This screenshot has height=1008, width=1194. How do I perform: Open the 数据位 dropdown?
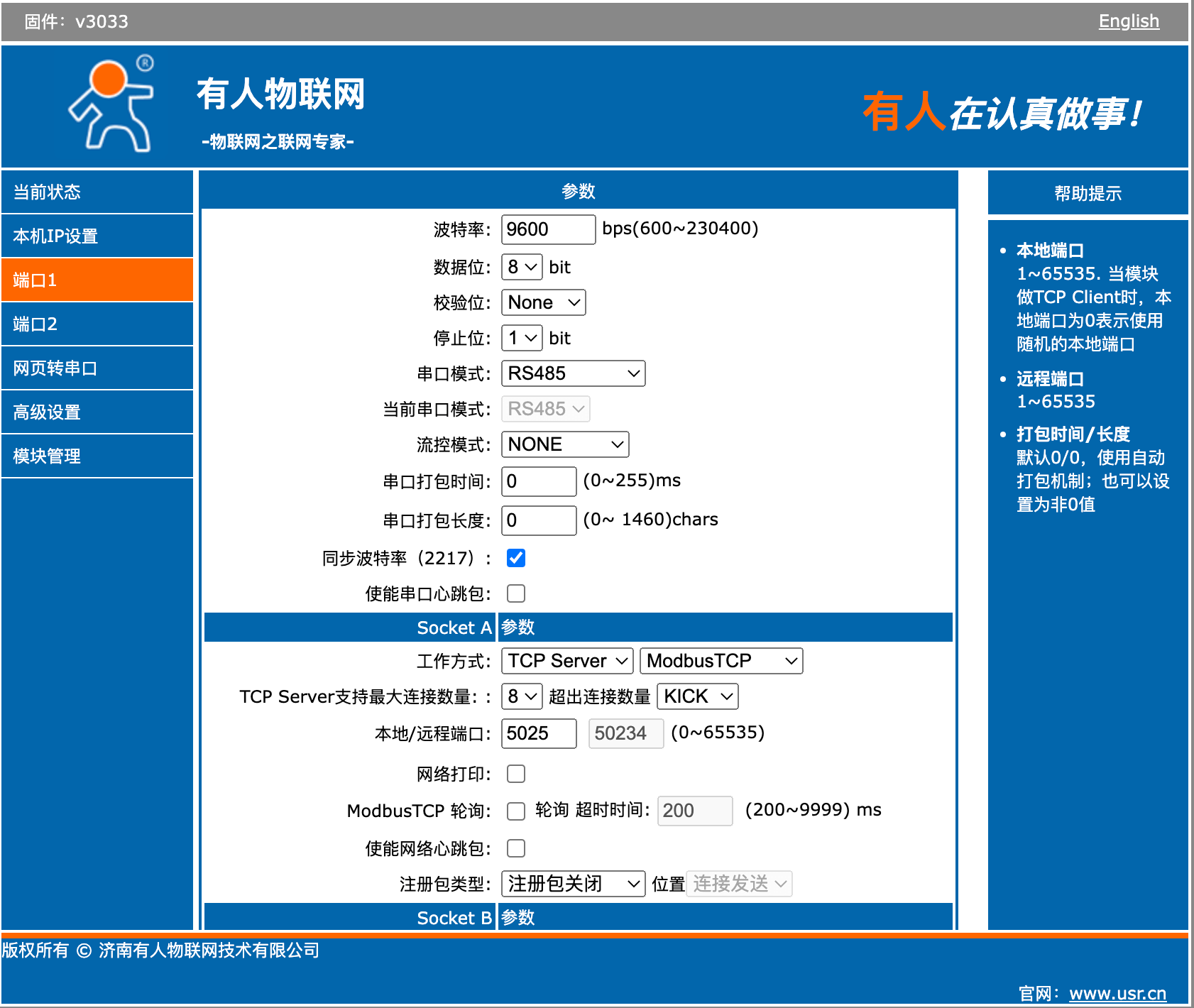pos(520,267)
